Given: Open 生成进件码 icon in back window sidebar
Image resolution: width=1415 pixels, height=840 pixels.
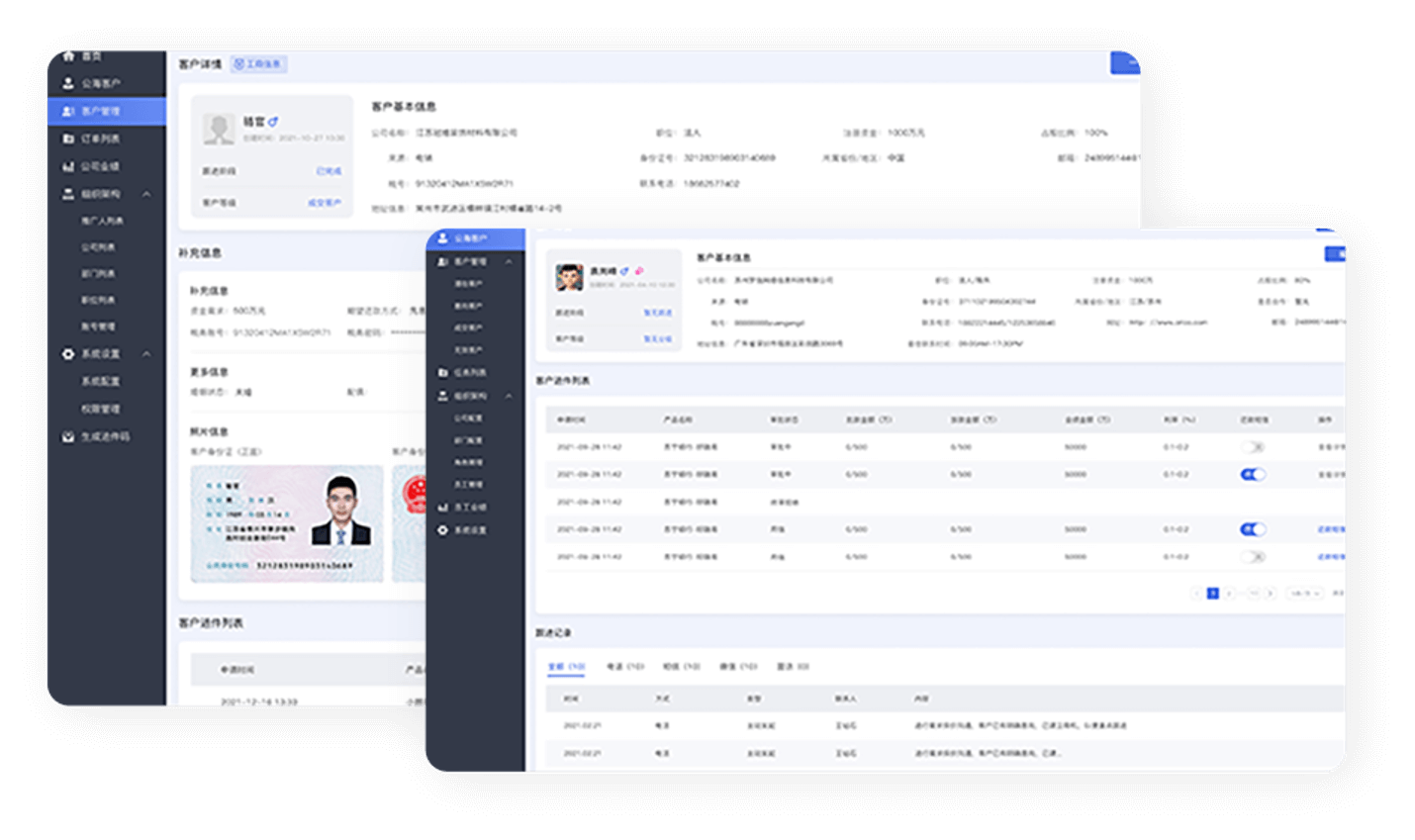Looking at the screenshot, I should tap(68, 436).
